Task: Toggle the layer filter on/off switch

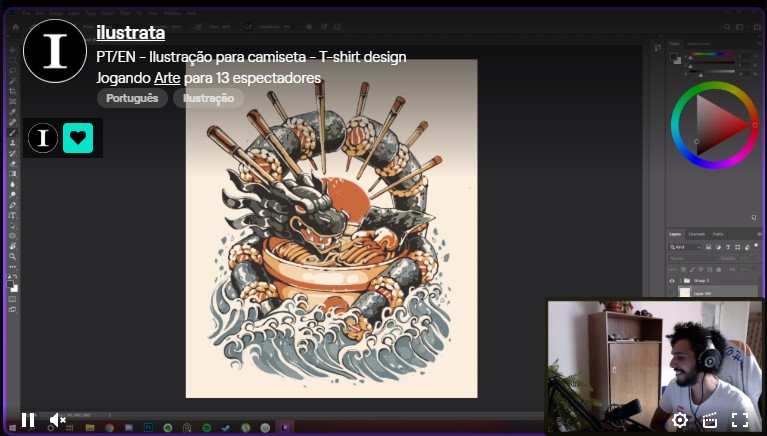Action: (x=756, y=246)
